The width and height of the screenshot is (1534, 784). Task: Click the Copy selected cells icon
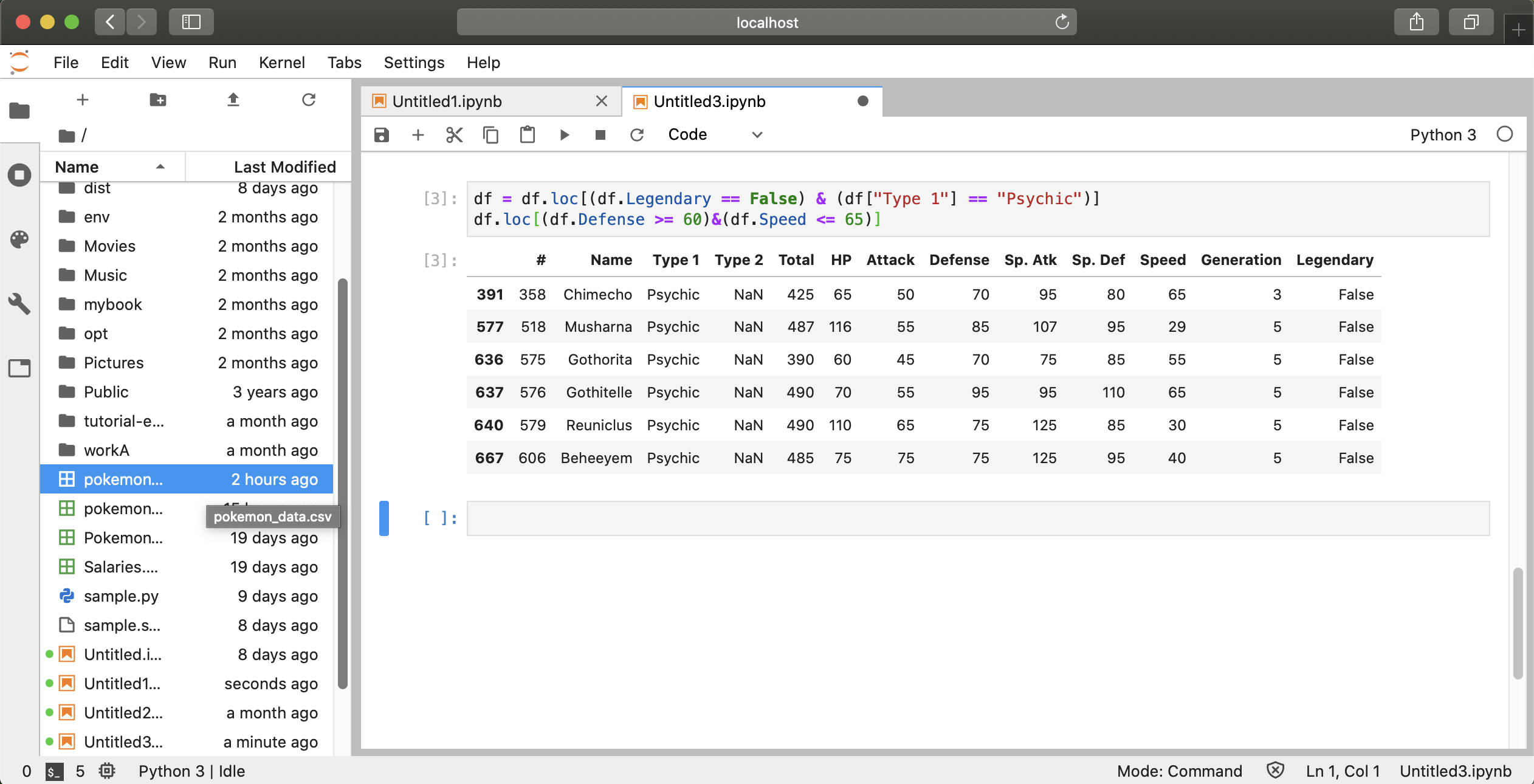tap(491, 134)
